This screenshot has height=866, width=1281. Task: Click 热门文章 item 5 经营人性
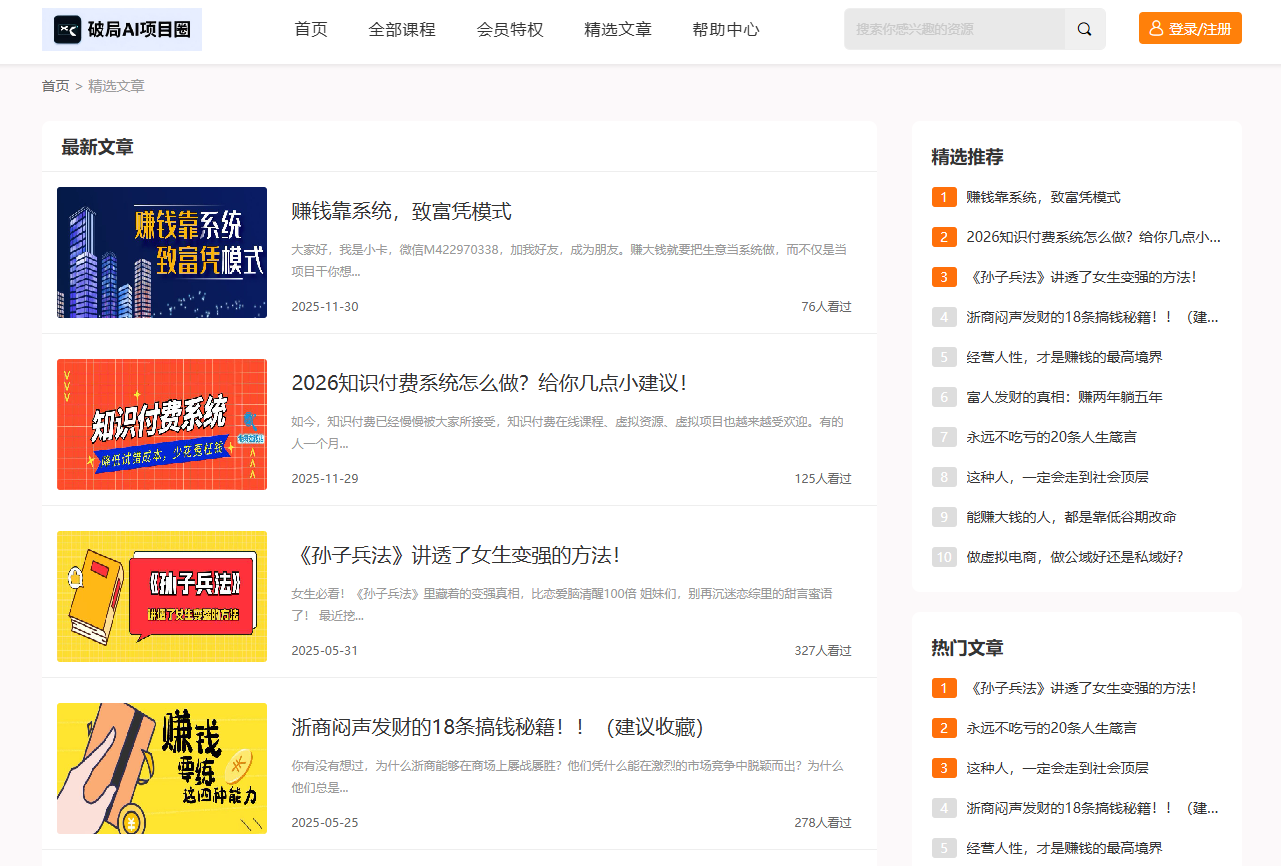1064,848
